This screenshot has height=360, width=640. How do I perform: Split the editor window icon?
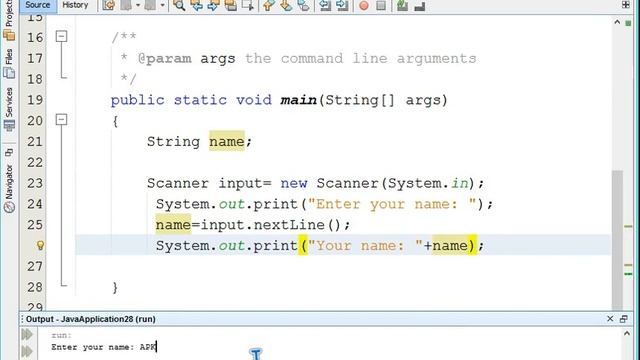pos(626,4)
